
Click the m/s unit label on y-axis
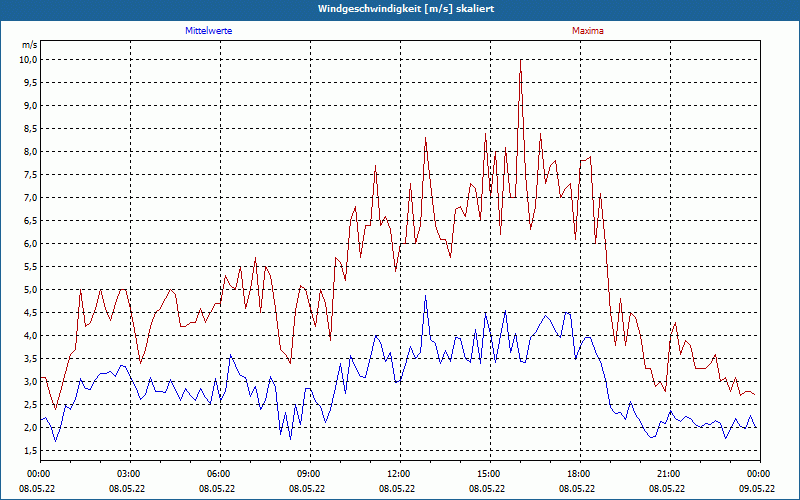tap(30, 45)
